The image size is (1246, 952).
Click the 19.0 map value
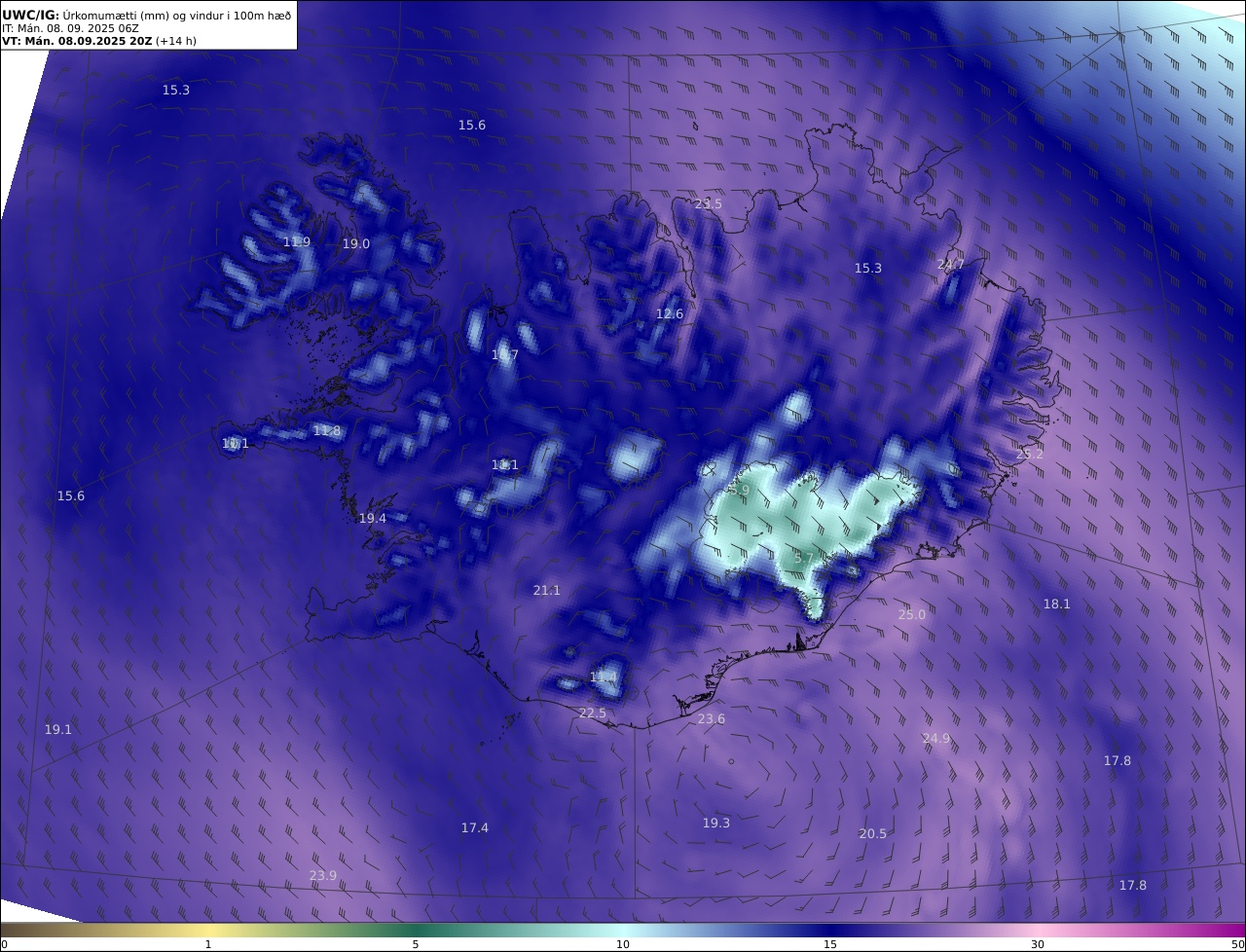[x=356, y=244]
